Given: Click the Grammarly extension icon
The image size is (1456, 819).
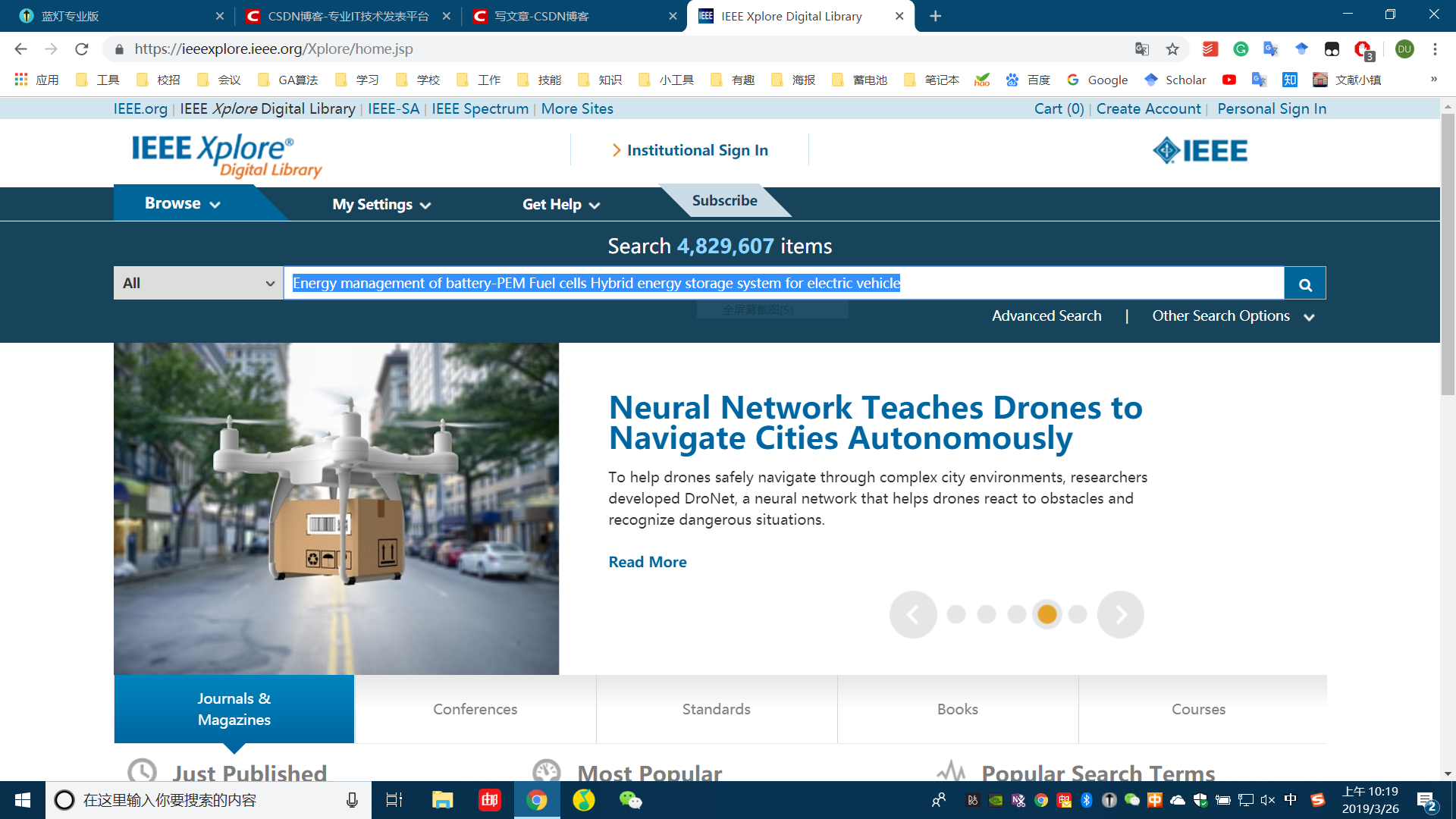Looking at the screenshot, I should click(1241, 49).
